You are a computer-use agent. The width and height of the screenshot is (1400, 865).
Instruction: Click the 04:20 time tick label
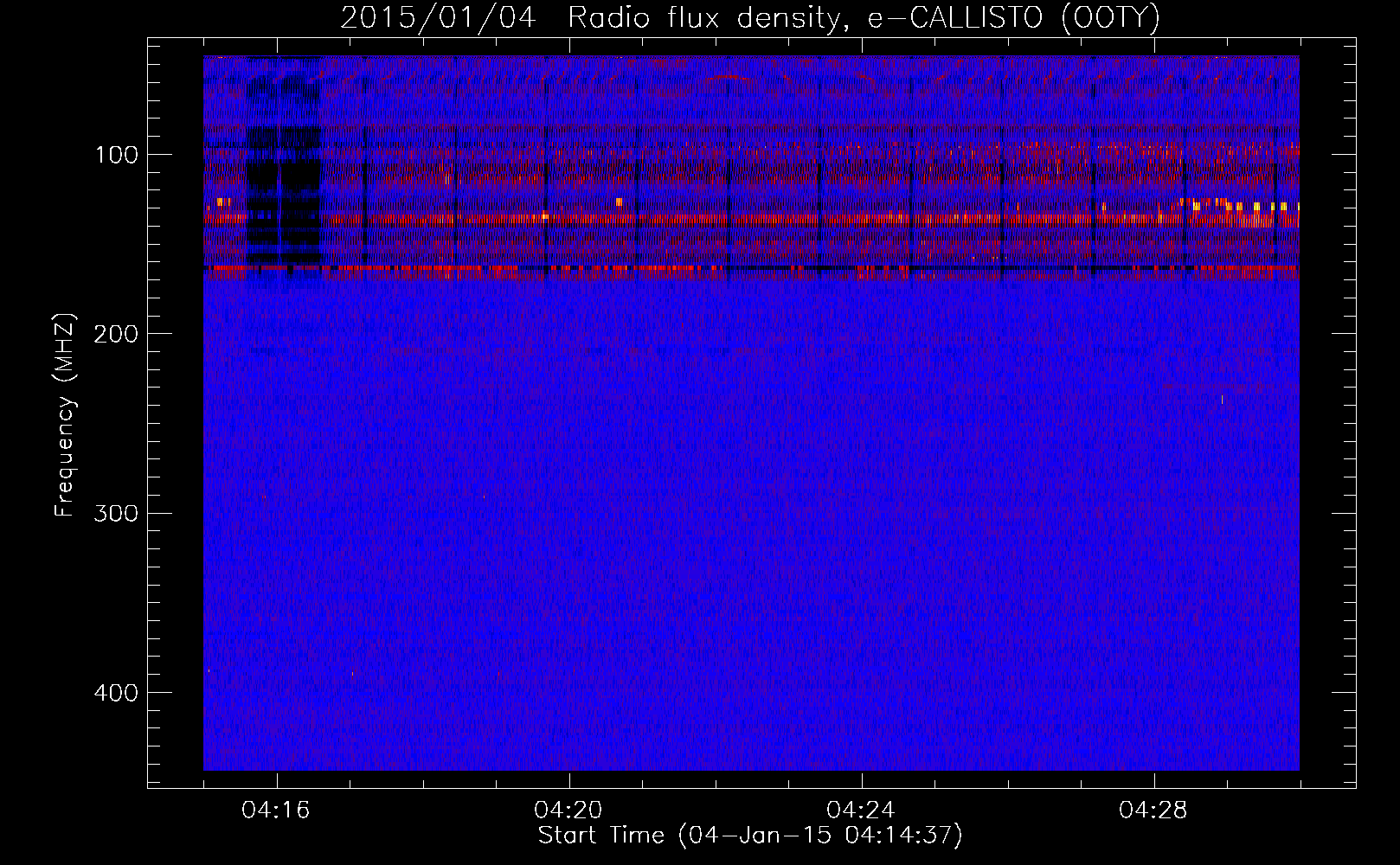tap(568, 811)
